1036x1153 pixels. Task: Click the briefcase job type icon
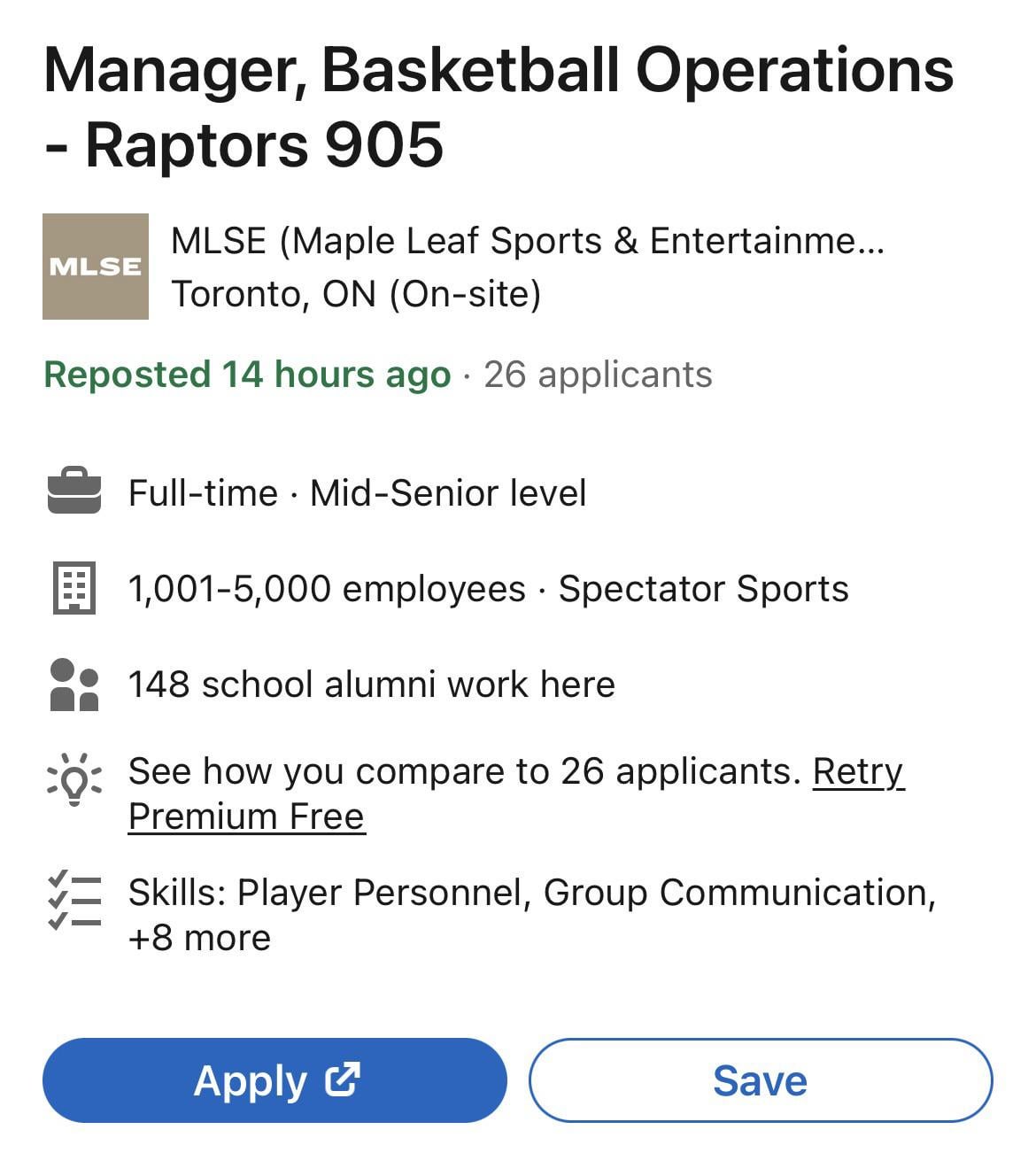74,491
